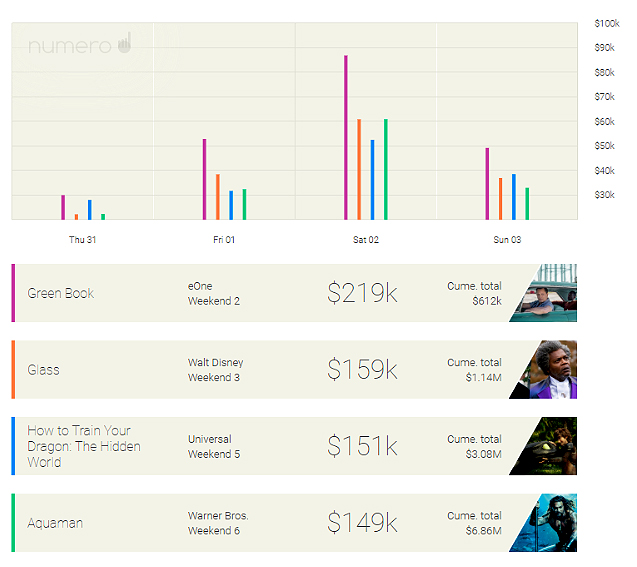
Task: Click the magenta Saturday Green Book bar
Action: [346, 138]
